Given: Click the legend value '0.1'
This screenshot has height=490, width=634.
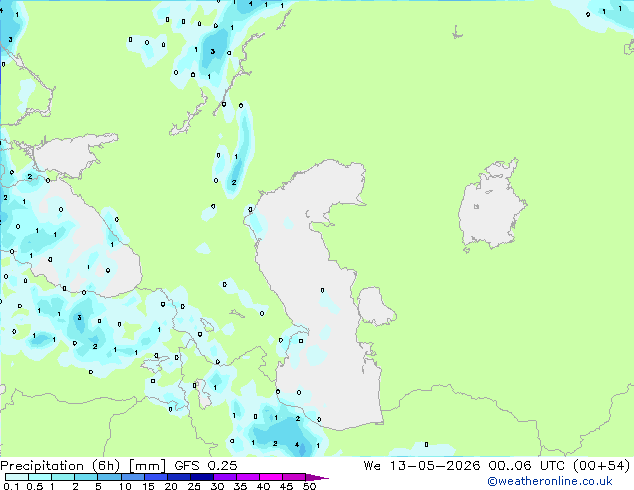Looking at the screenshot, I should [x=12, y=486].
